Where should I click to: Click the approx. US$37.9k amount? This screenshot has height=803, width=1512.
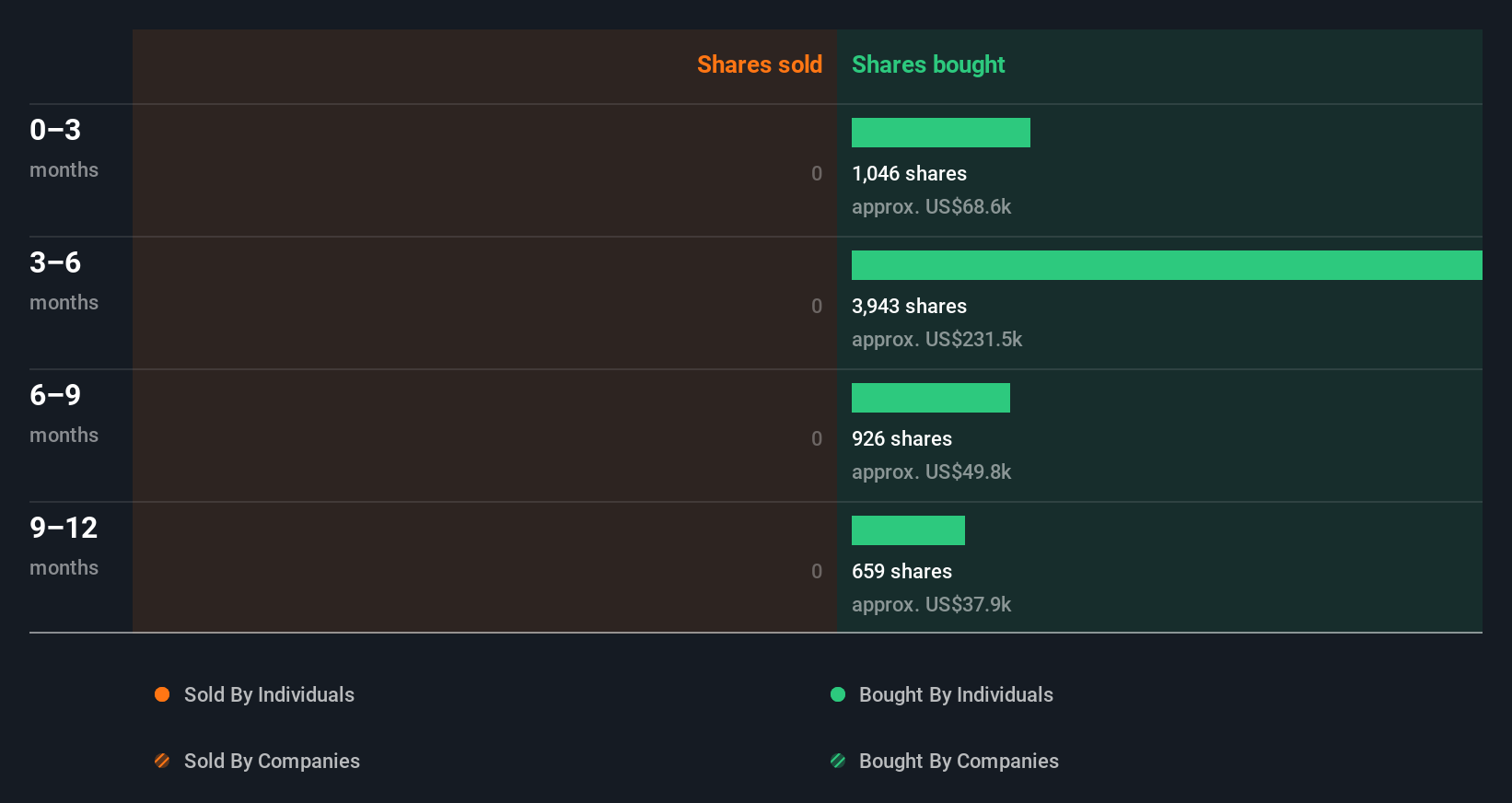pos(931,604)
